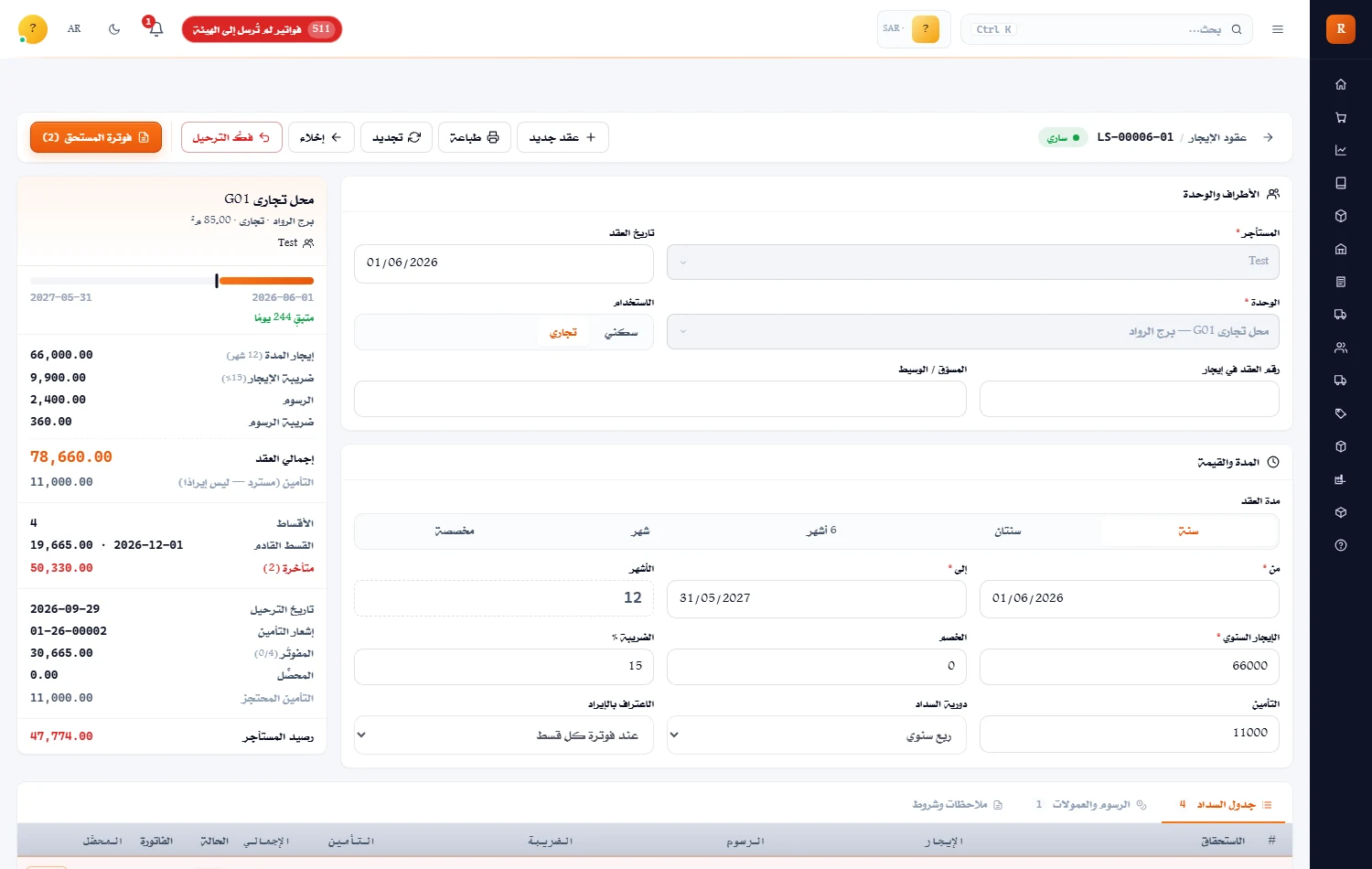
Task: Select تجاري usage option
Action: [563, 333]
